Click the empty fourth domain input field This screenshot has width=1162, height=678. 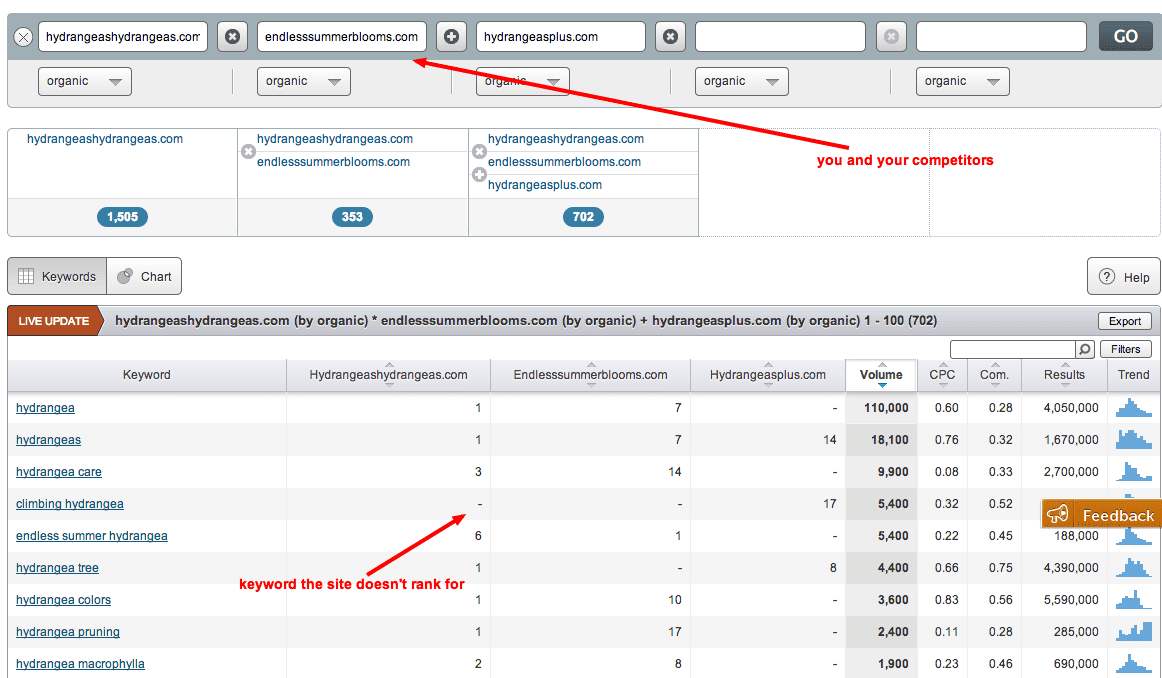pos(780,37)
